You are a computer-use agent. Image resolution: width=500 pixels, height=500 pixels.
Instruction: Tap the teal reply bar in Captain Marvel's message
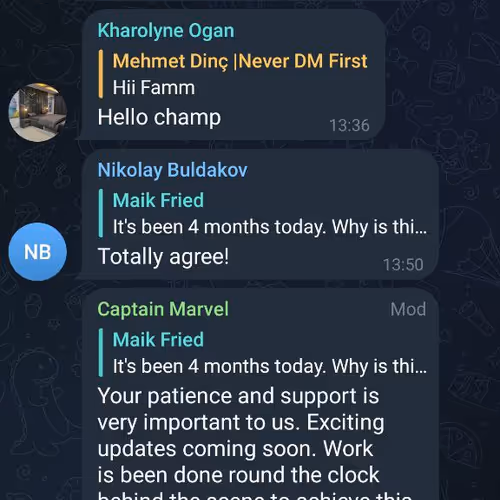(x=101, y=353)
